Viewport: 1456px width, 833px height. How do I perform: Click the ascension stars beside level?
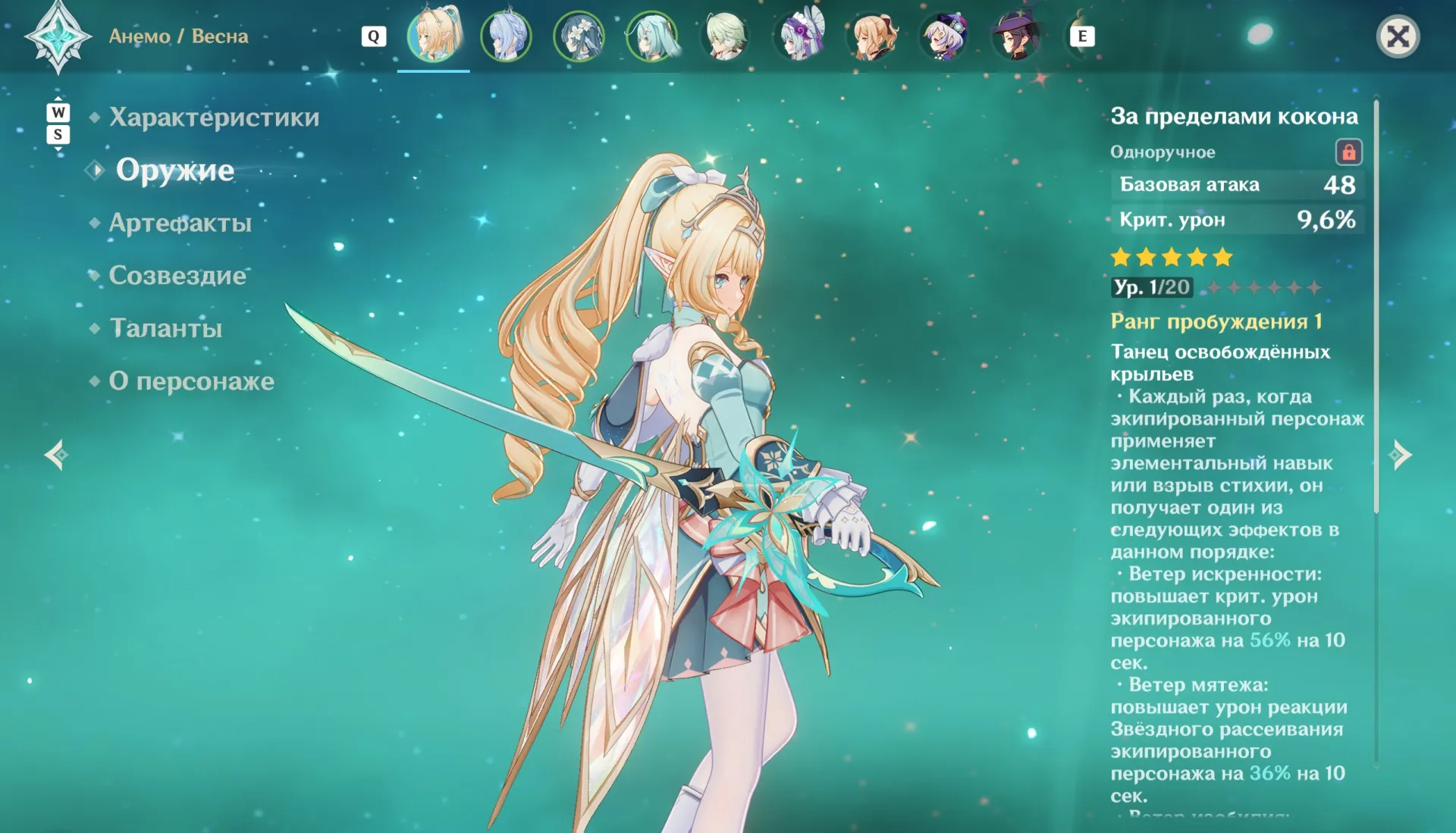pyautogui.click(x=1264, y=287)
